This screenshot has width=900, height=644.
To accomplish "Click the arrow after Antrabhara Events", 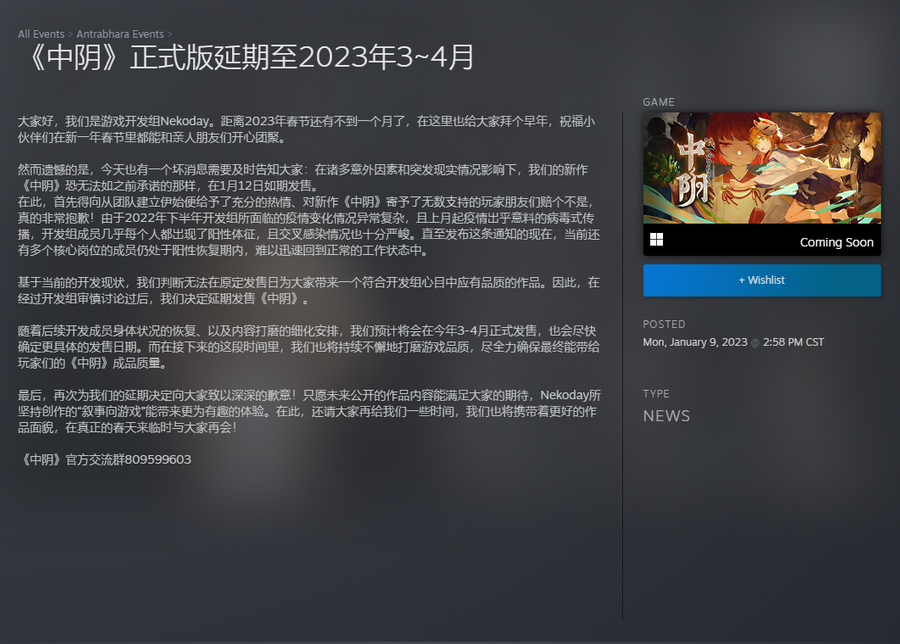I will (x=171, y=34).
